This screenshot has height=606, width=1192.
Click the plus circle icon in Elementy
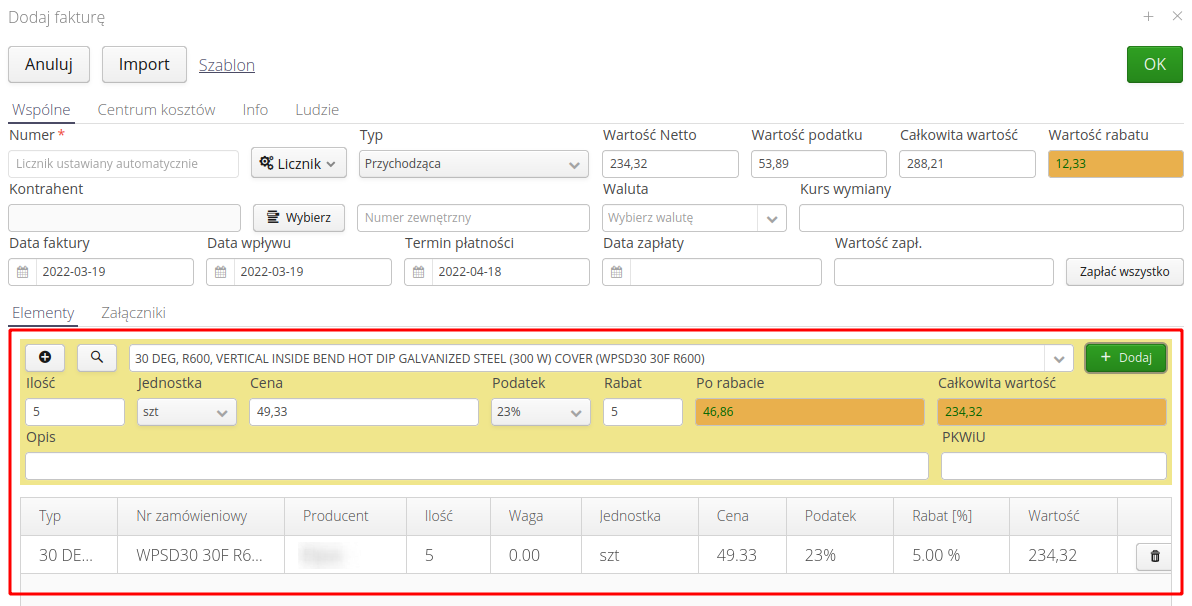[x=45, y=357]
